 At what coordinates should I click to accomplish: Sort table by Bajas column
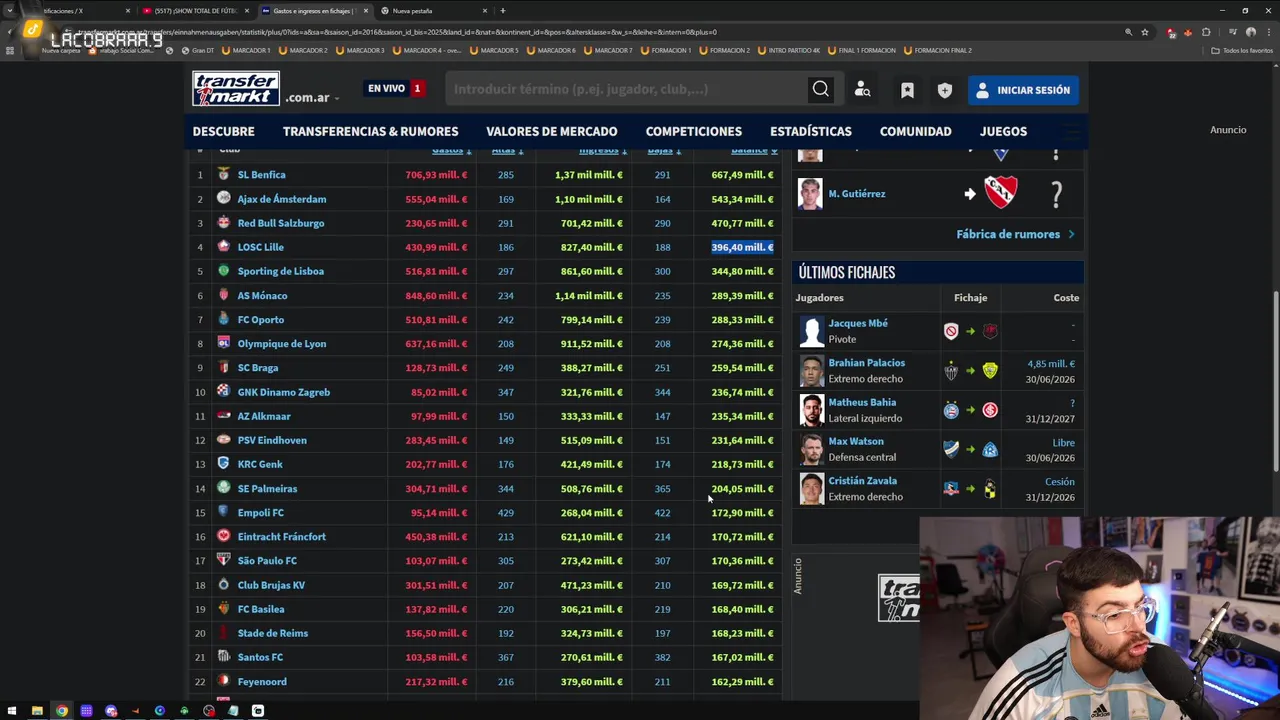[x=664, y=150]
